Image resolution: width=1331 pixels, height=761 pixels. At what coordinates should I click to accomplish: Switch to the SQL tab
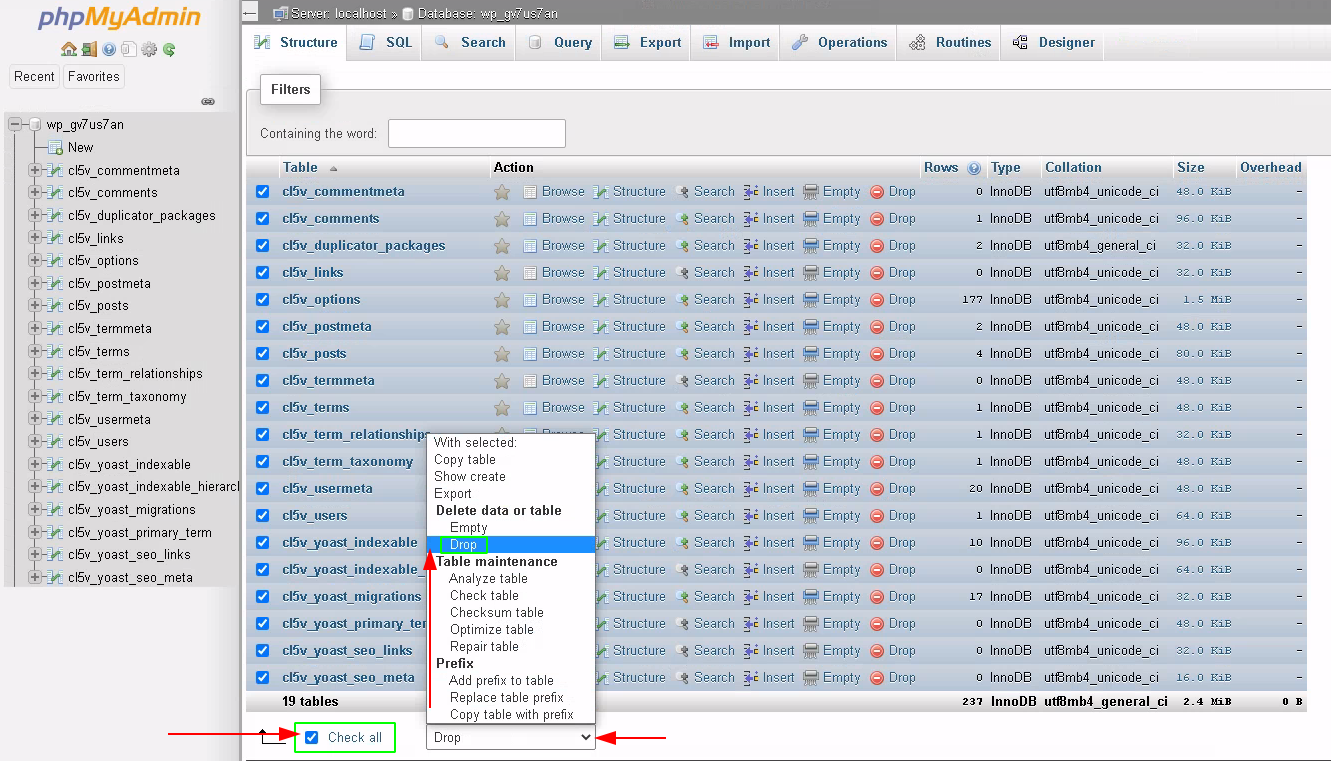[x=385, y=43]
